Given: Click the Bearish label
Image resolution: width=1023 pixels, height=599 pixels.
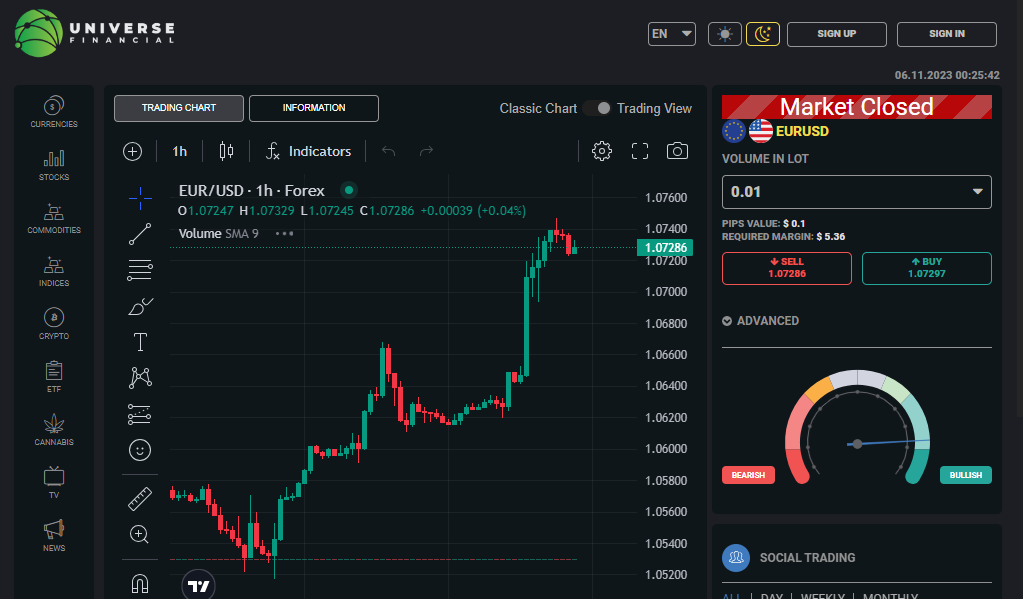Looking at the screenshot, I should 748,475.
